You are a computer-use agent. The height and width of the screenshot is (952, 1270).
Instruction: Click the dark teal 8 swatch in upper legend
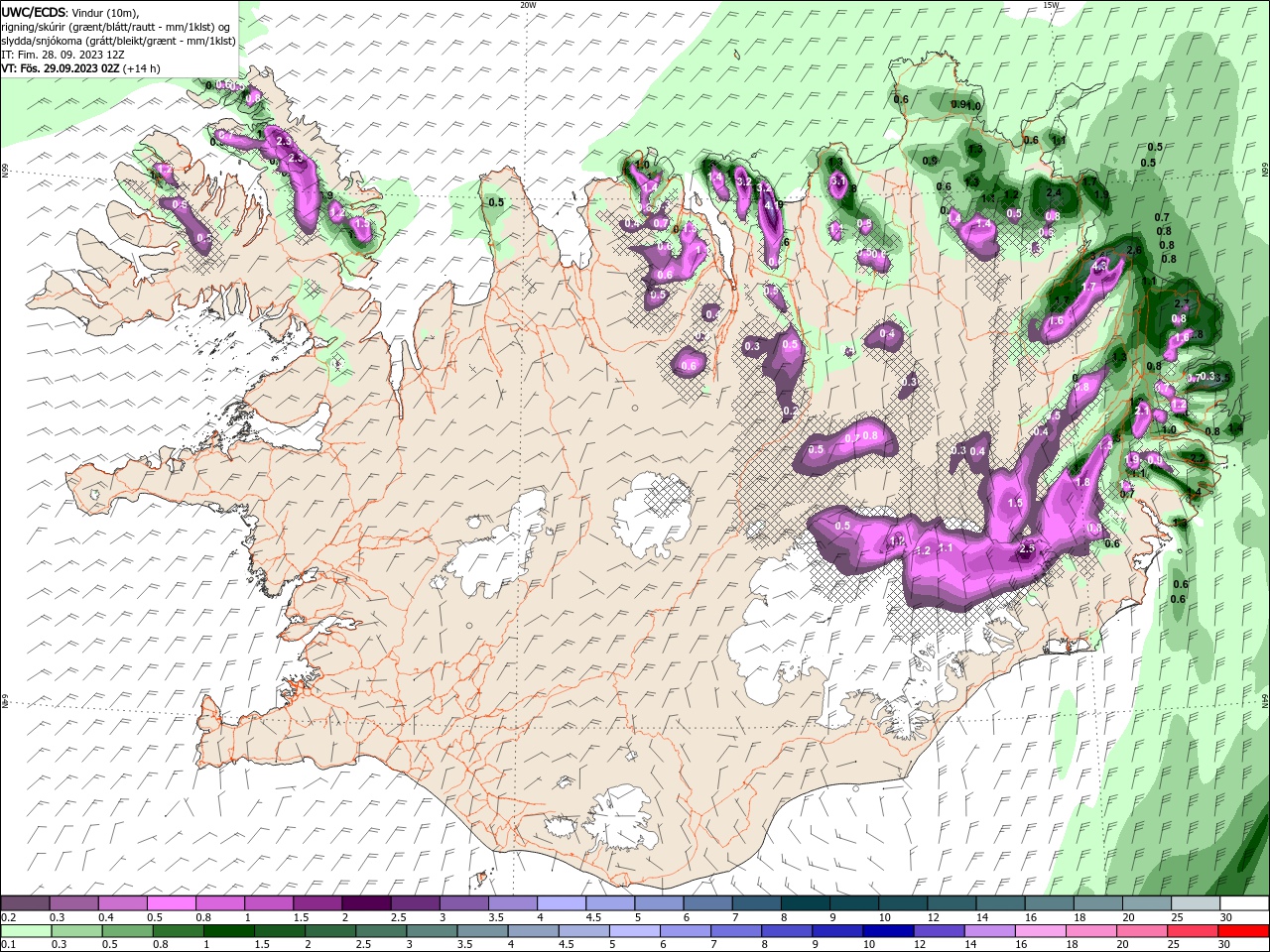click(806, 903)
